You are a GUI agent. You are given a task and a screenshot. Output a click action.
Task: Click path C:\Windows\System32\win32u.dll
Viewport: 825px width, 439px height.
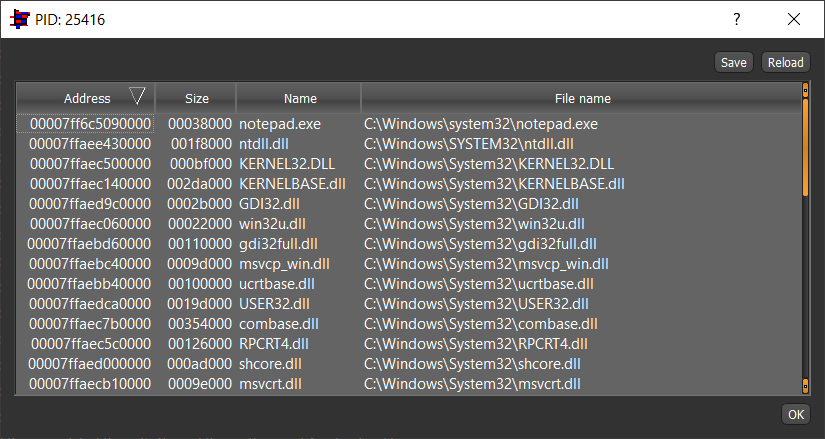[474, 224]
